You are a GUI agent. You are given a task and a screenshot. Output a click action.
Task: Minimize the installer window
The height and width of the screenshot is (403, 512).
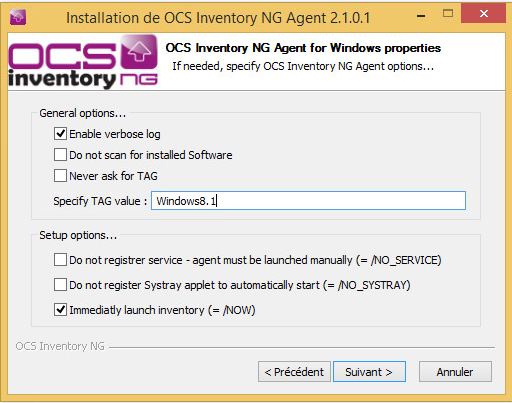[421, 16]
